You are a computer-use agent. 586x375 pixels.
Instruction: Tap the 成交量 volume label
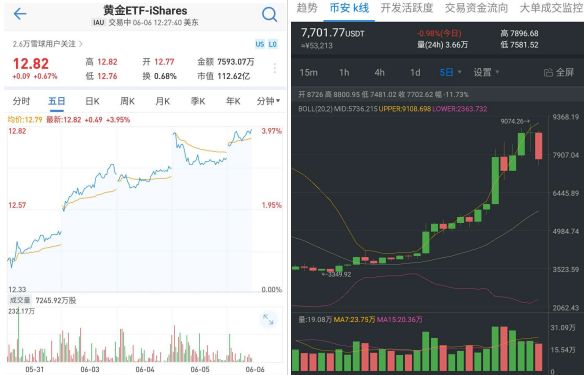pos(20,300)
